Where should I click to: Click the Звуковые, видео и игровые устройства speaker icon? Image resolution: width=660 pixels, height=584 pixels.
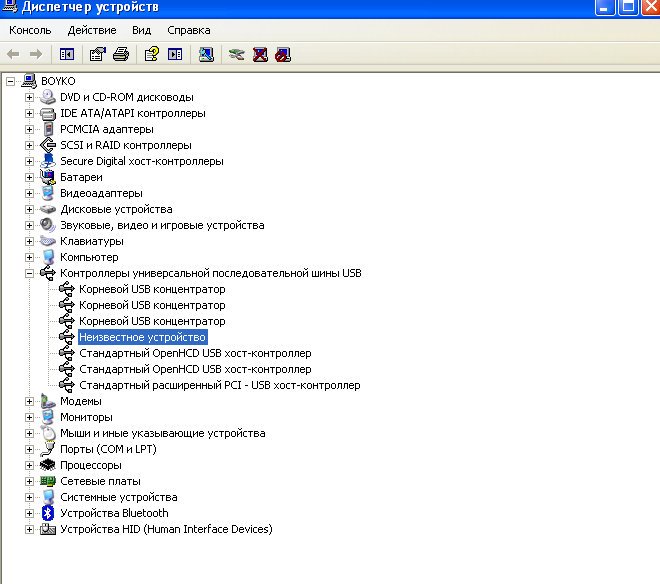(48, 225)
